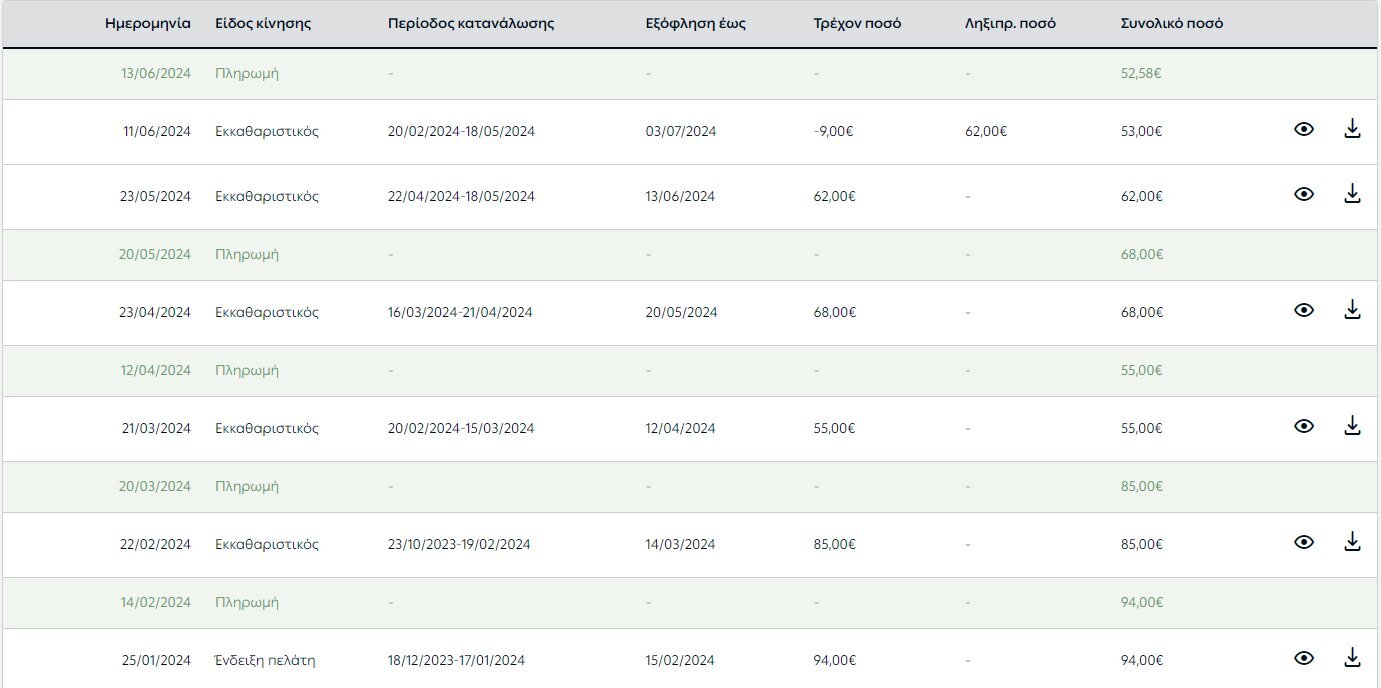Screen dimensions: 1381x688
Task: Click the Ληξιπρ. ποσό column header
Action: tap(1010, 23)
